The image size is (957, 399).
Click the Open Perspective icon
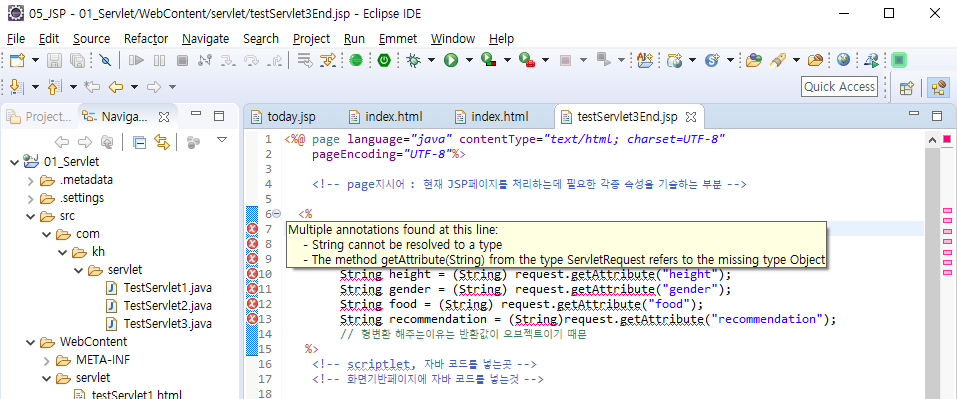(906, 87)
